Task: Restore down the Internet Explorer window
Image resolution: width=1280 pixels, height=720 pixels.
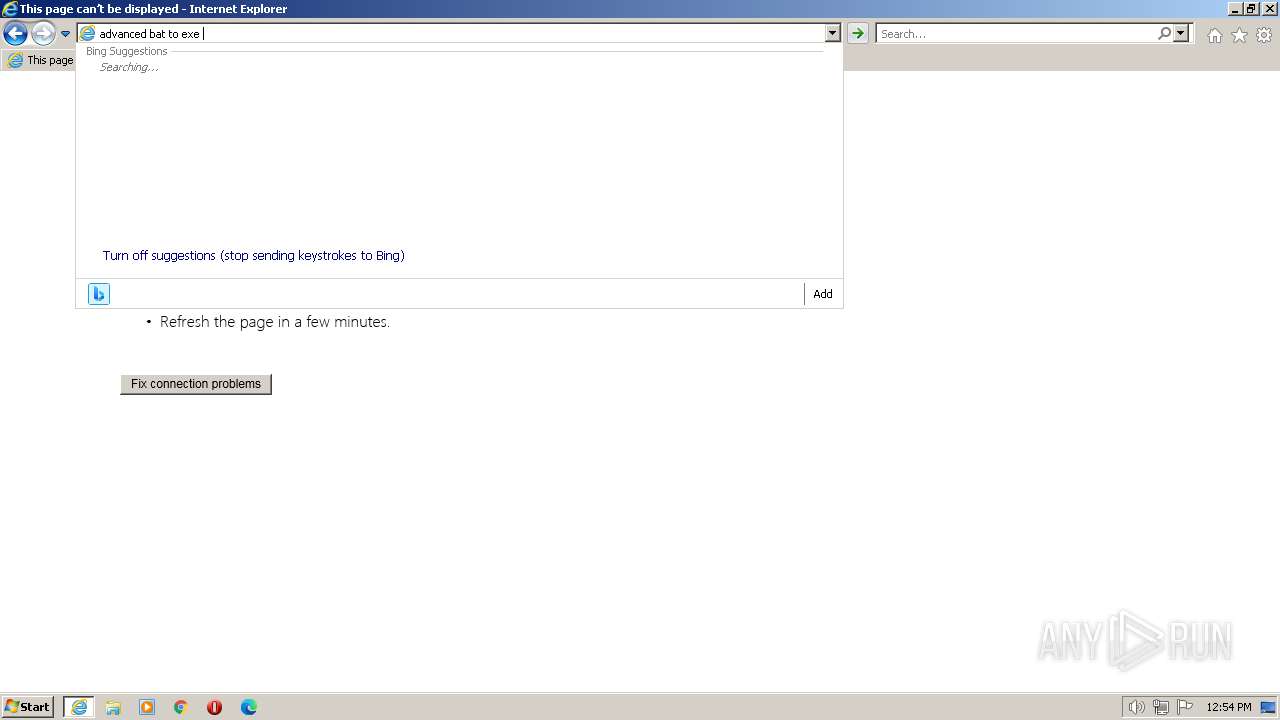Action: click(x=1251, y=8)
